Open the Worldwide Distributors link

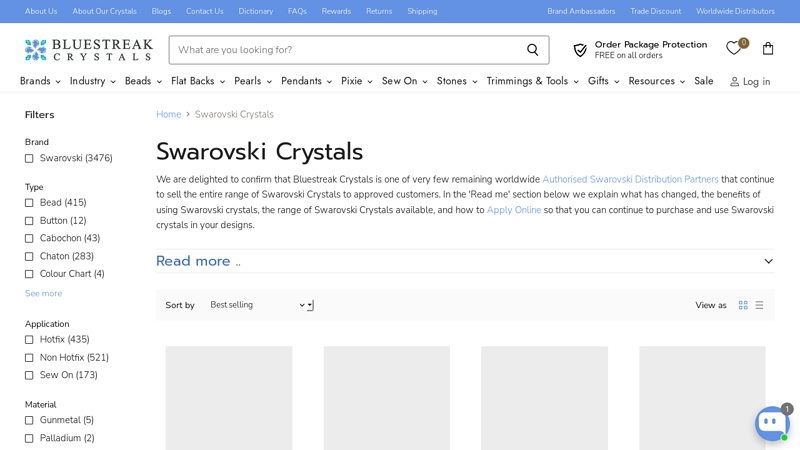point(735,11)
